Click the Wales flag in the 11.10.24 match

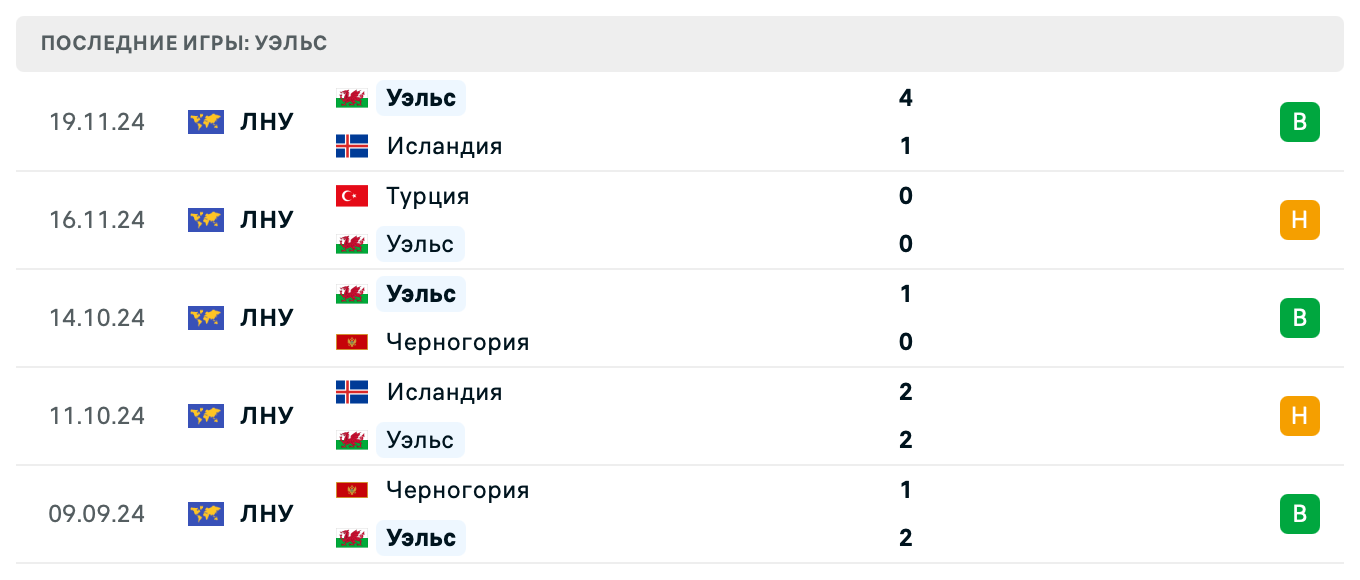tap(351, 440)
